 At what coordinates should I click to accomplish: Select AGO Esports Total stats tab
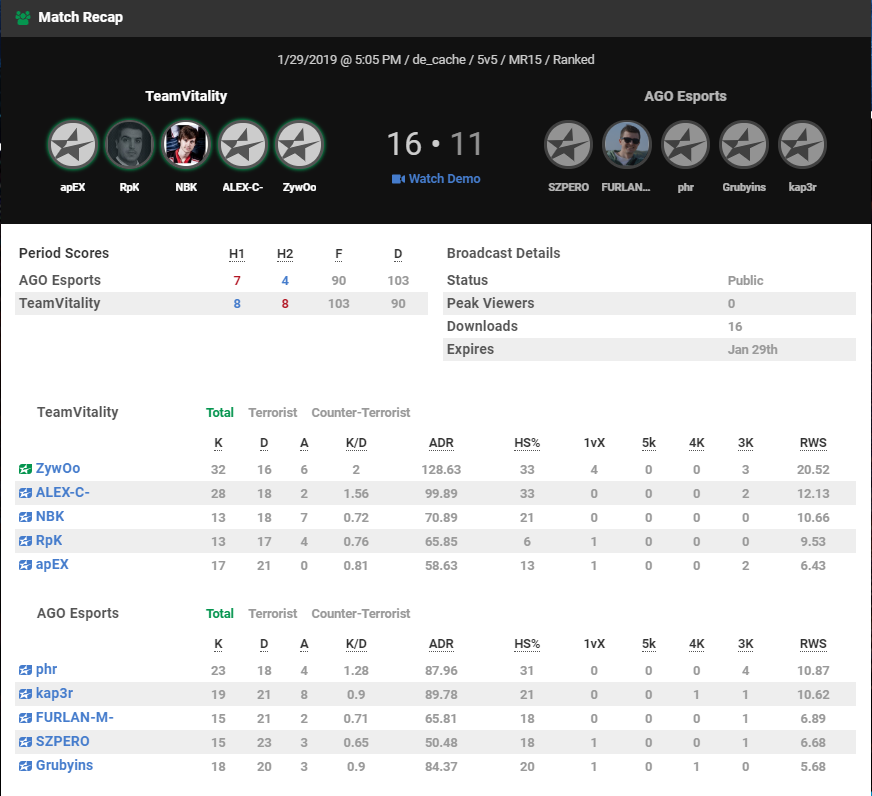tap(220, 614)
